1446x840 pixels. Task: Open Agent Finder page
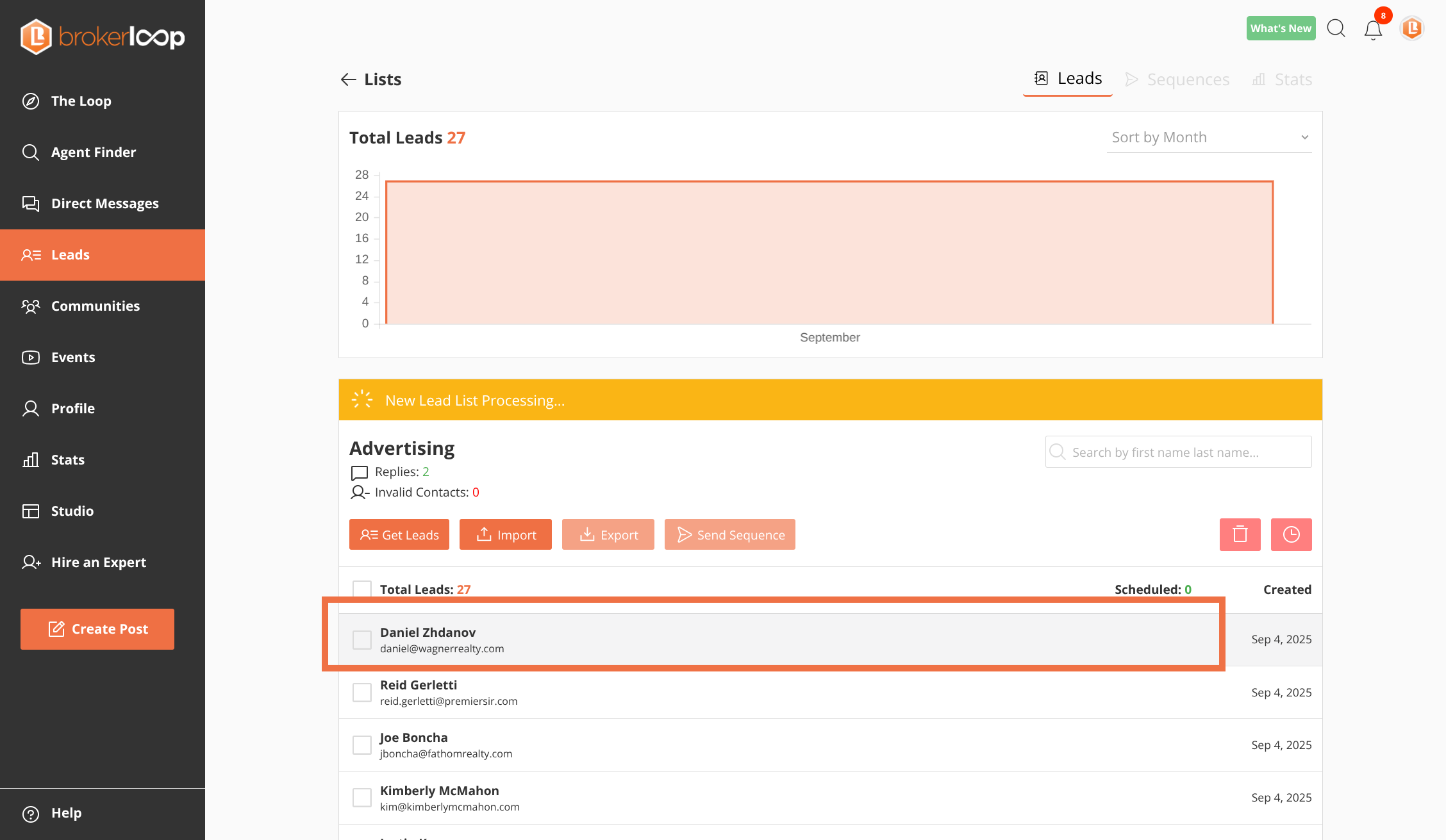(x=103, y=152)
